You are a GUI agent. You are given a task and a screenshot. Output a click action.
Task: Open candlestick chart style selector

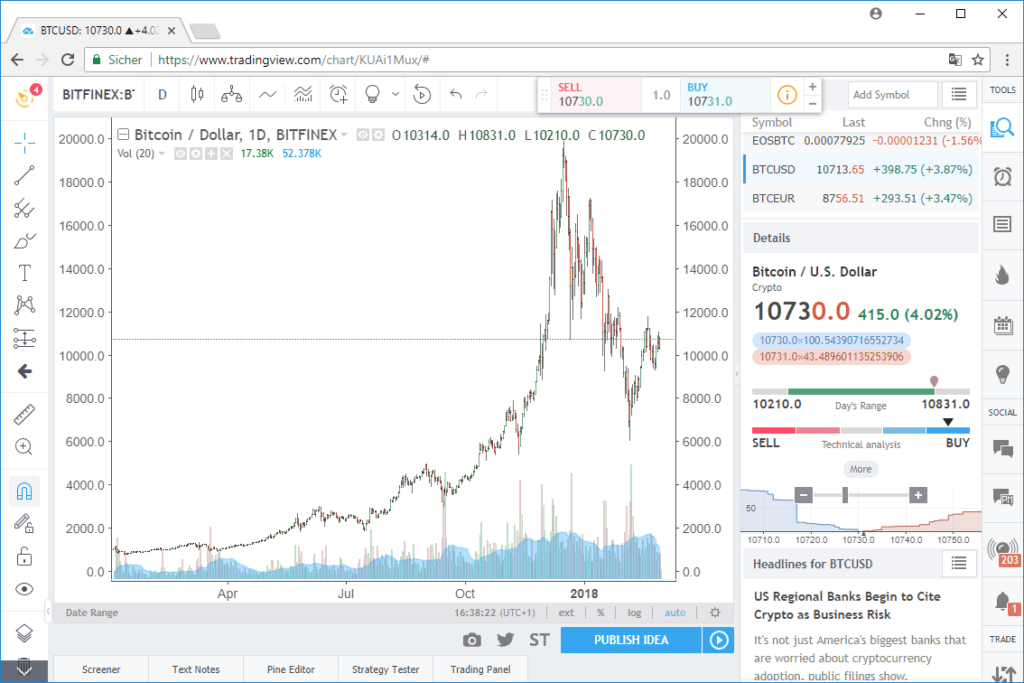(197, 95)
